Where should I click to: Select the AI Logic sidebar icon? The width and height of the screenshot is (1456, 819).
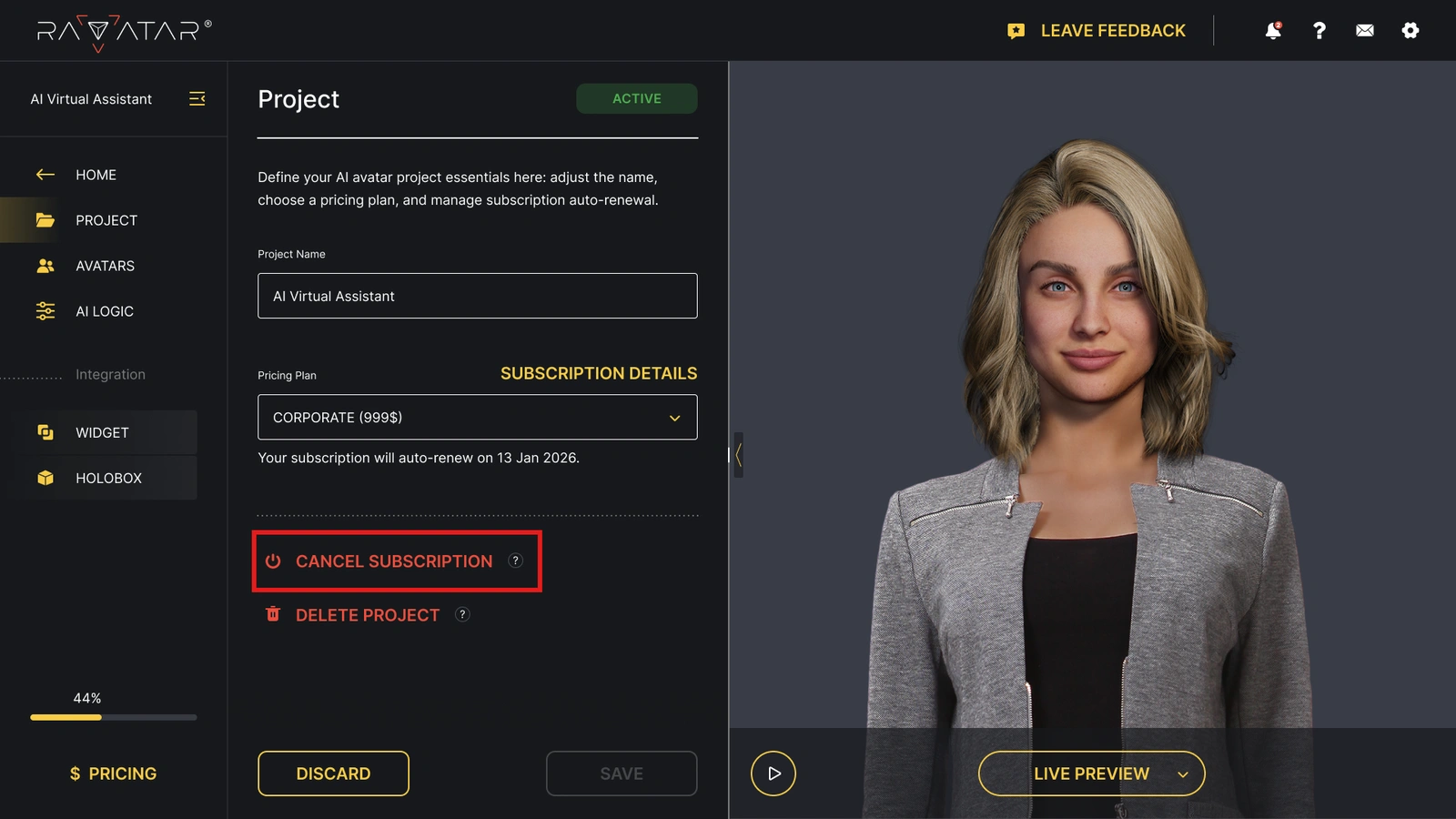click(x=44, y=311)
